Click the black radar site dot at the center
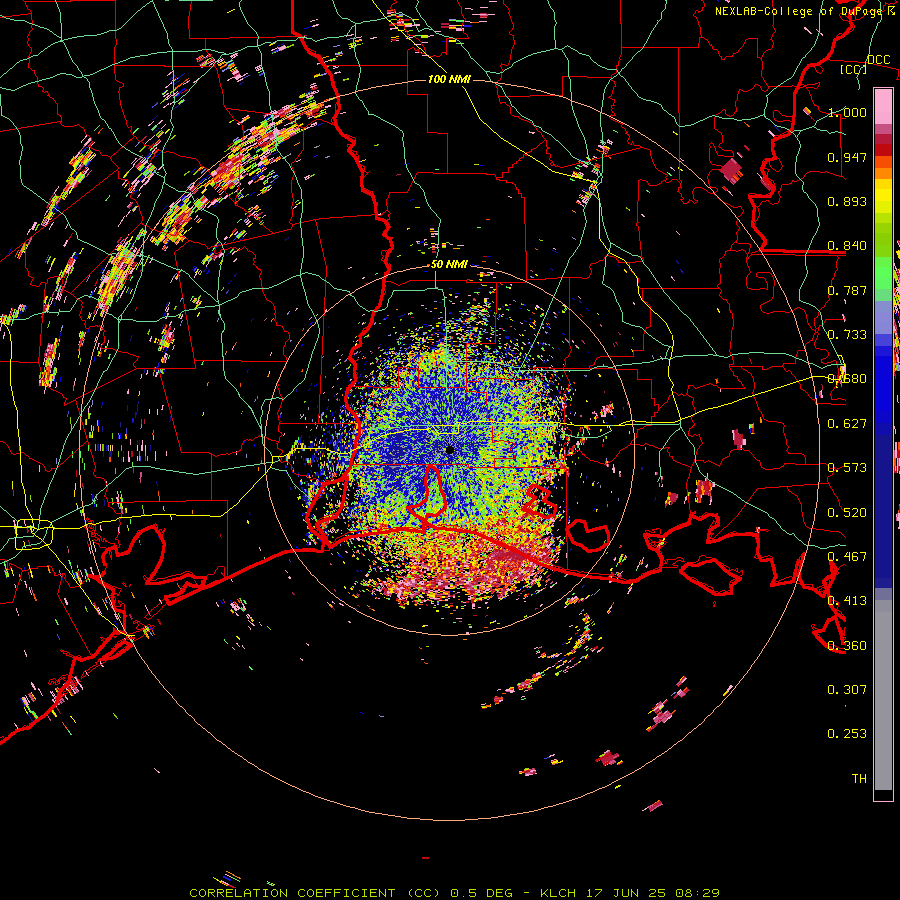900x900 pixels. [x=449, y=449]
